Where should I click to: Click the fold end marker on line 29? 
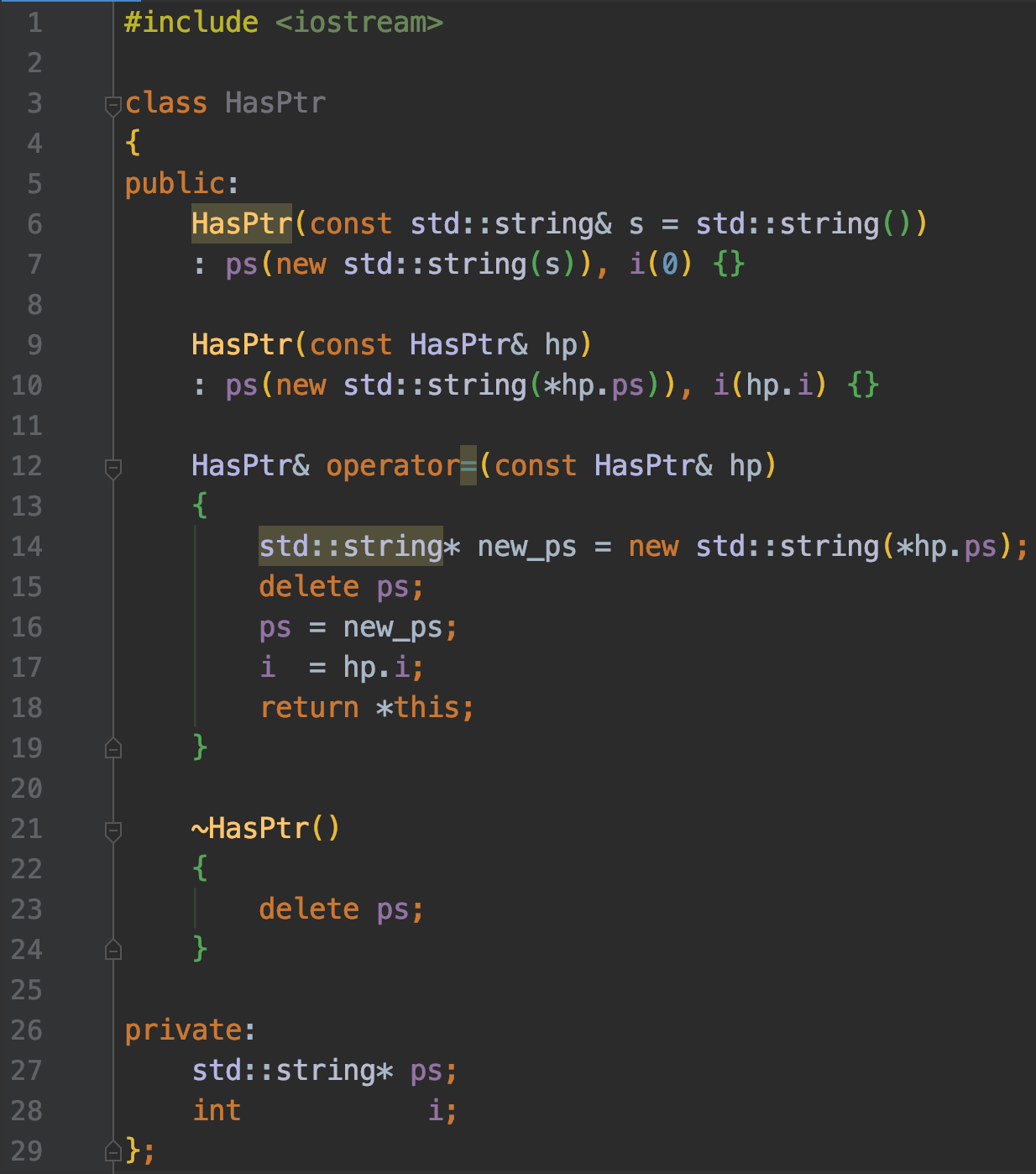[x=113, y=1151]
